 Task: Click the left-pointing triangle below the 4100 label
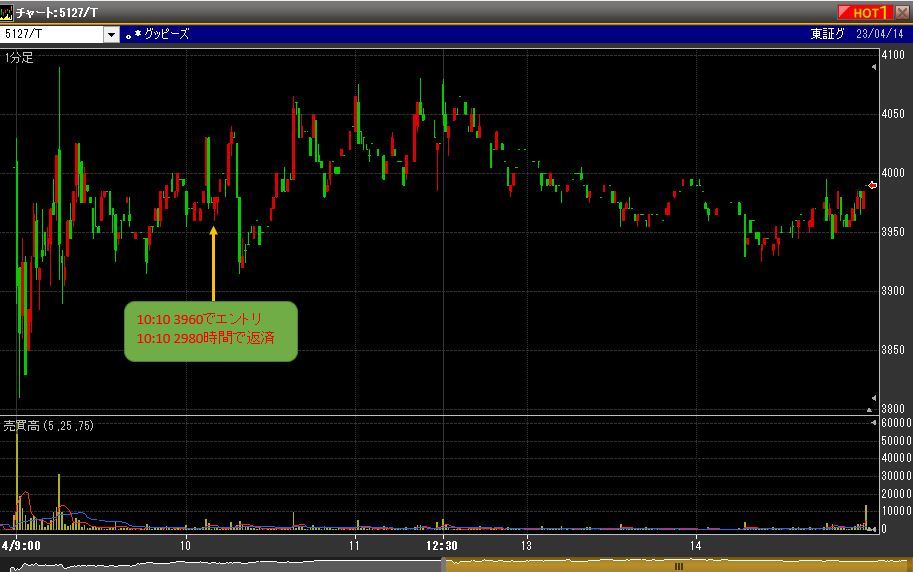pyautogui.click(x=874, y=67)
